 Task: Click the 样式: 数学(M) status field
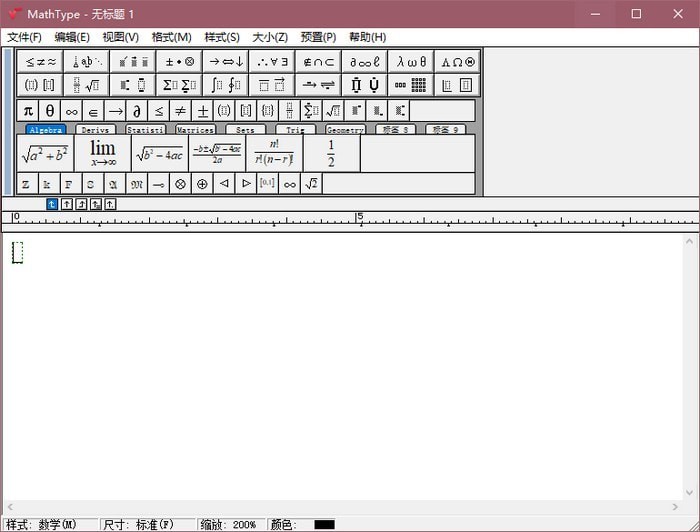coord(50,524)
